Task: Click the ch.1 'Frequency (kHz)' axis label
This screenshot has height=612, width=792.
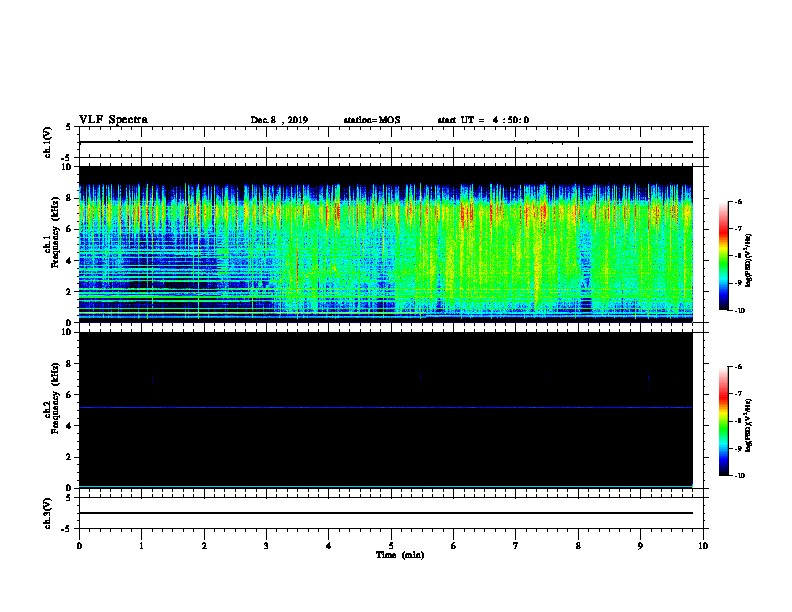Action: [x=56, y=233]
